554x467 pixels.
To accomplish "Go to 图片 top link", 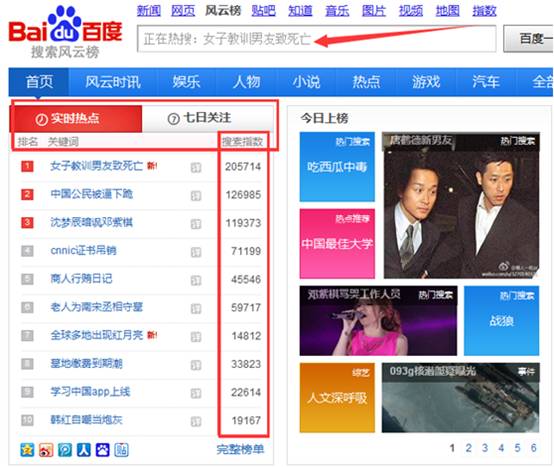I will point(374,11).
